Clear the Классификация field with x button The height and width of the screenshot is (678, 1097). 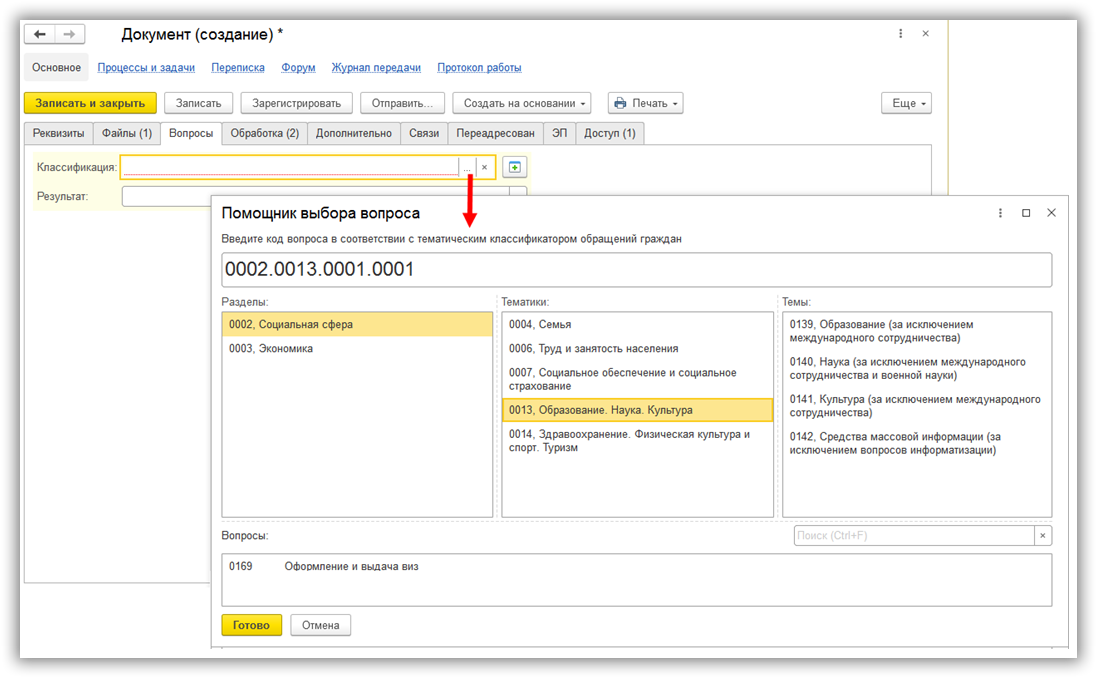click(485, 168)
